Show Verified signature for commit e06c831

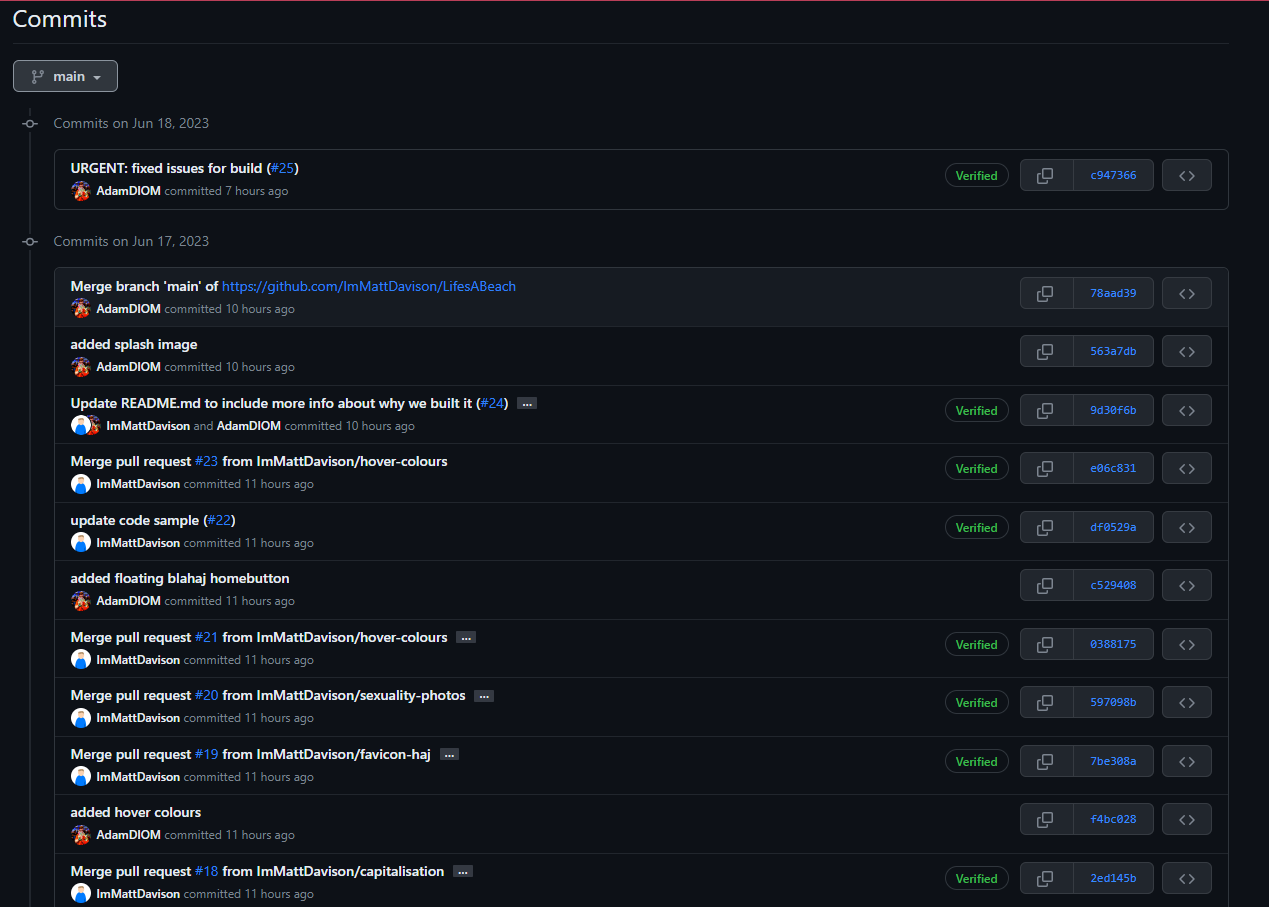[977, 468]
